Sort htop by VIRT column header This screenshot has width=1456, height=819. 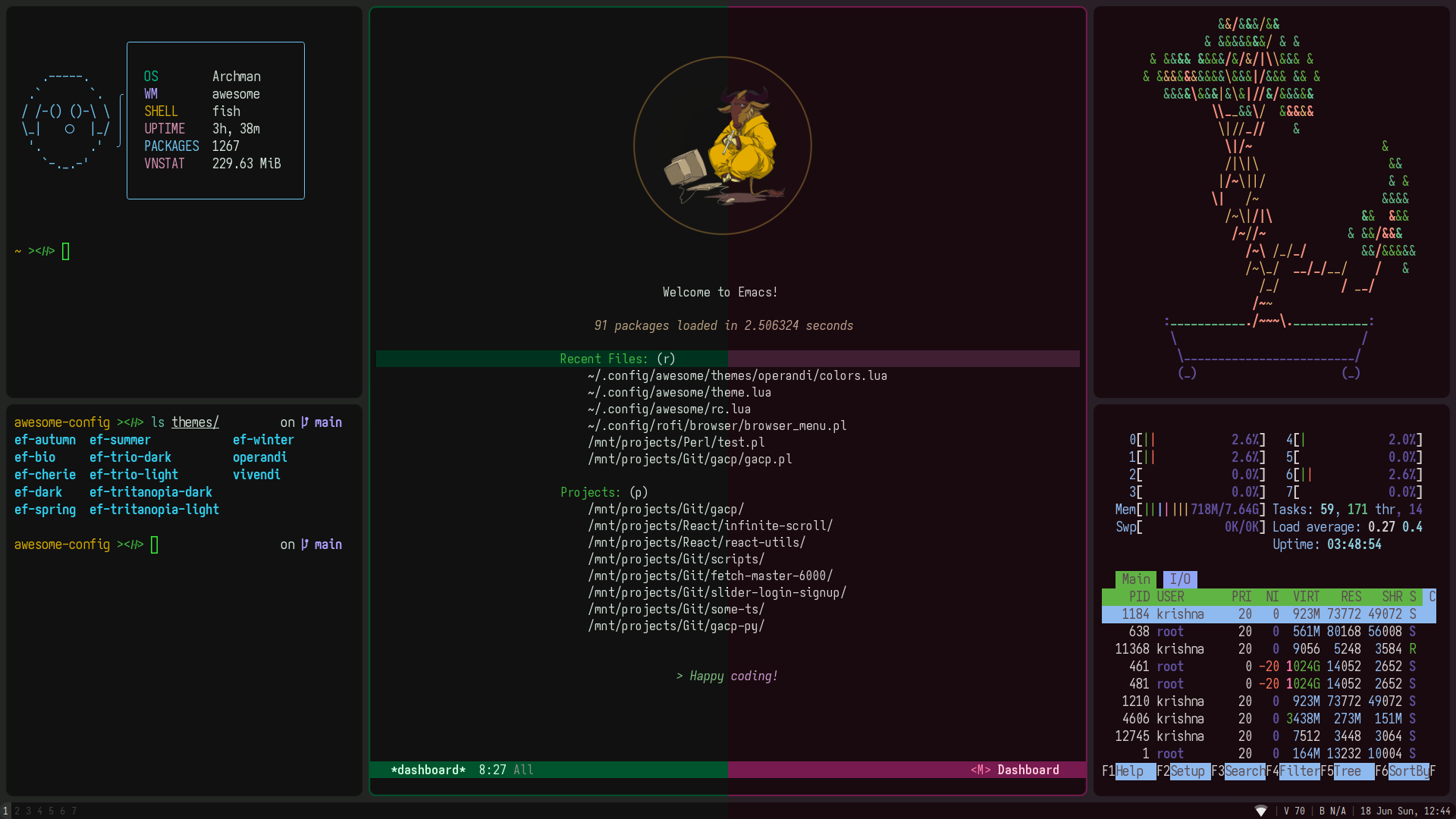click(1306, 597)
